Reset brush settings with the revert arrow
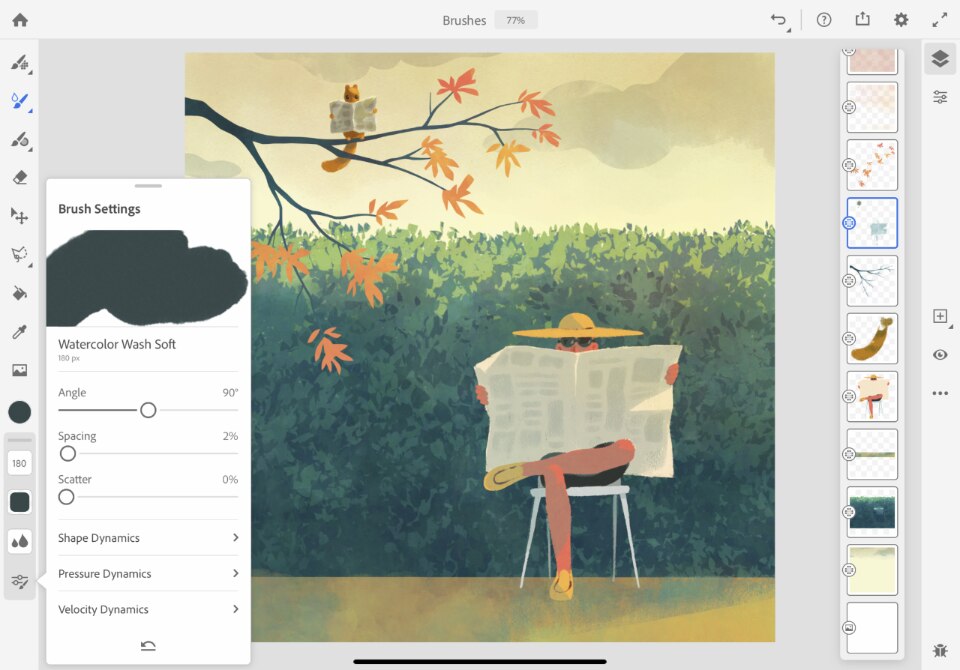Viewport: 960px width, 670px height. tap(148, 646)
